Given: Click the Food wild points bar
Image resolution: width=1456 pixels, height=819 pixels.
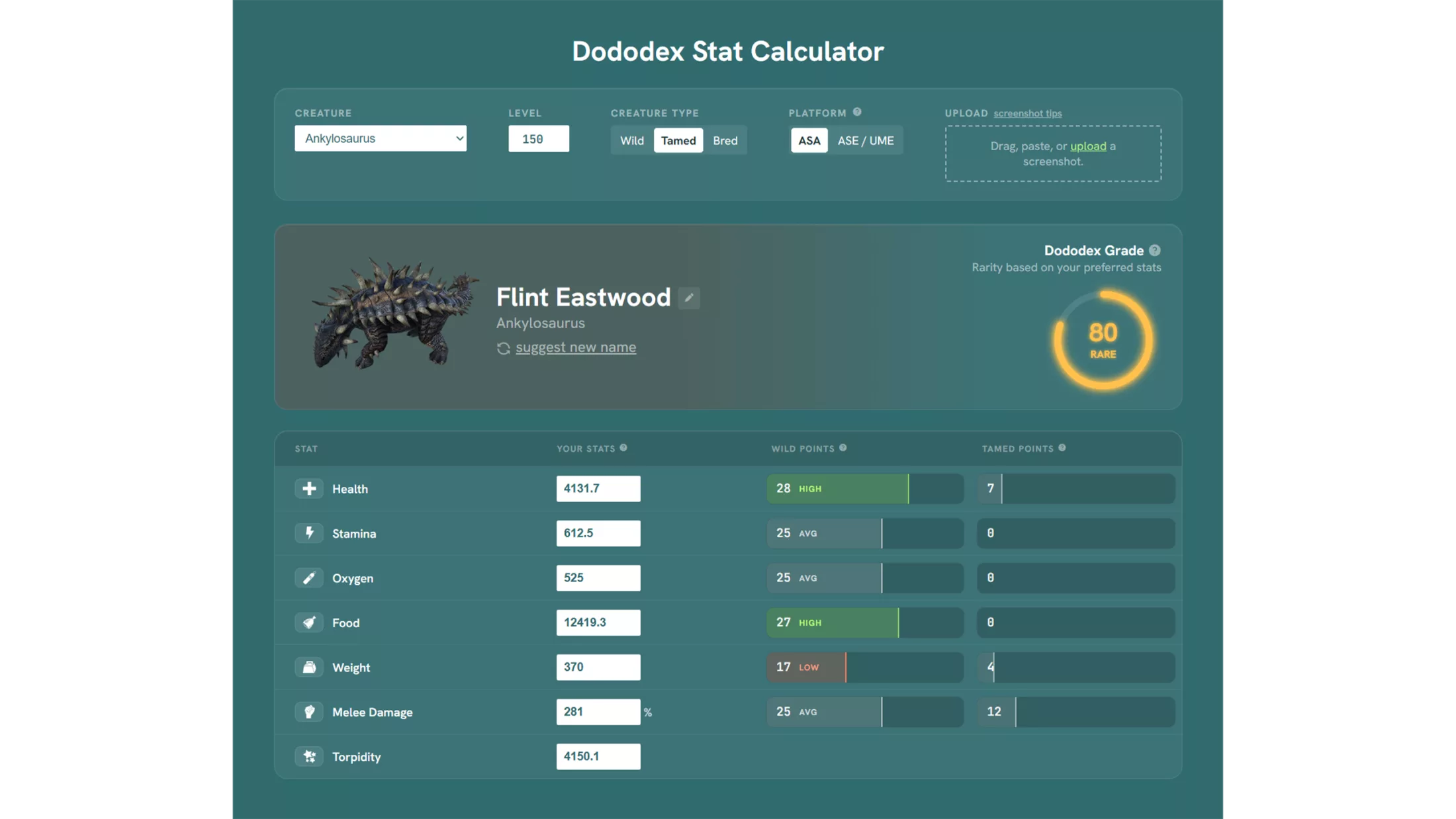Looking at the screenshot, I should pyautogui.click(x=865, y=623).
